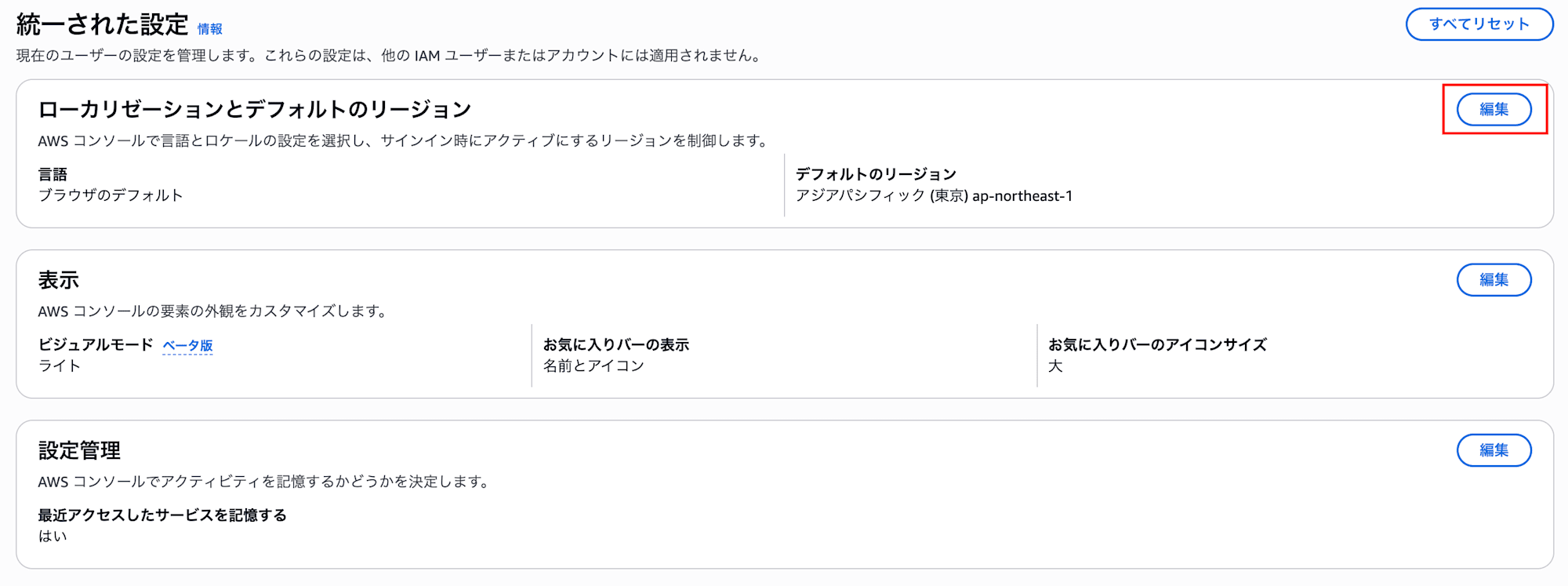The image size is (1568, 586).
Task: Click the すべてリセット button
Action: [x=1479, y=24]
